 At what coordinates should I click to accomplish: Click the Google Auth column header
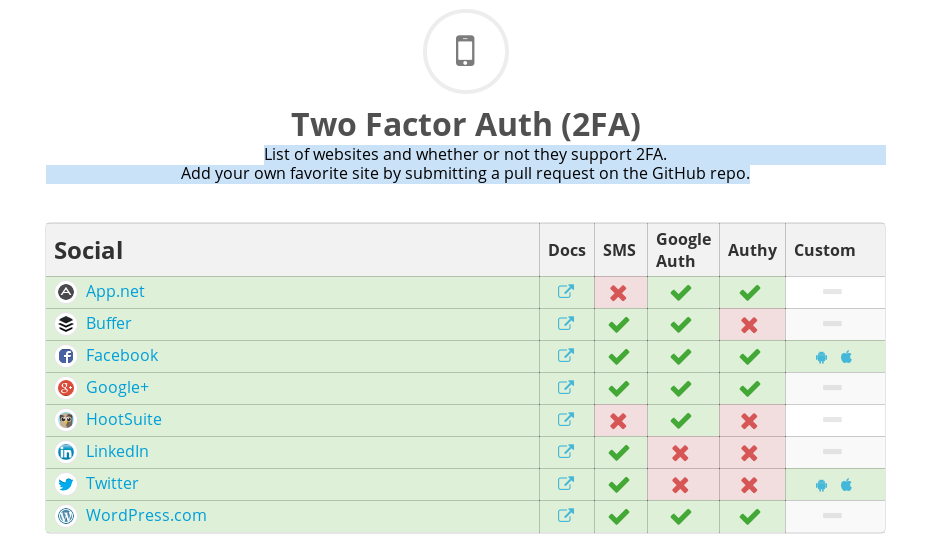point(683,250)
